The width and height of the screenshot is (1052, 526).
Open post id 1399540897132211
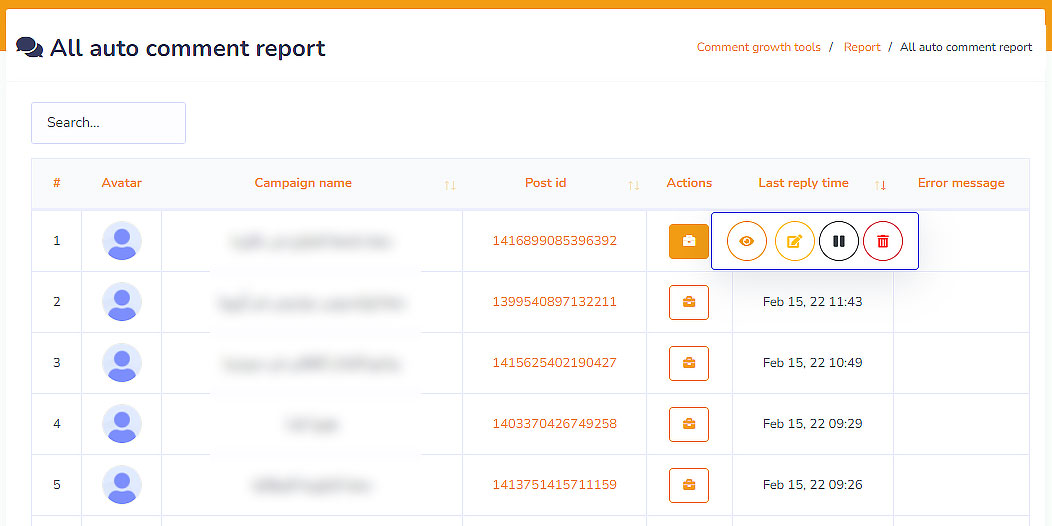[x=554, y=302]
